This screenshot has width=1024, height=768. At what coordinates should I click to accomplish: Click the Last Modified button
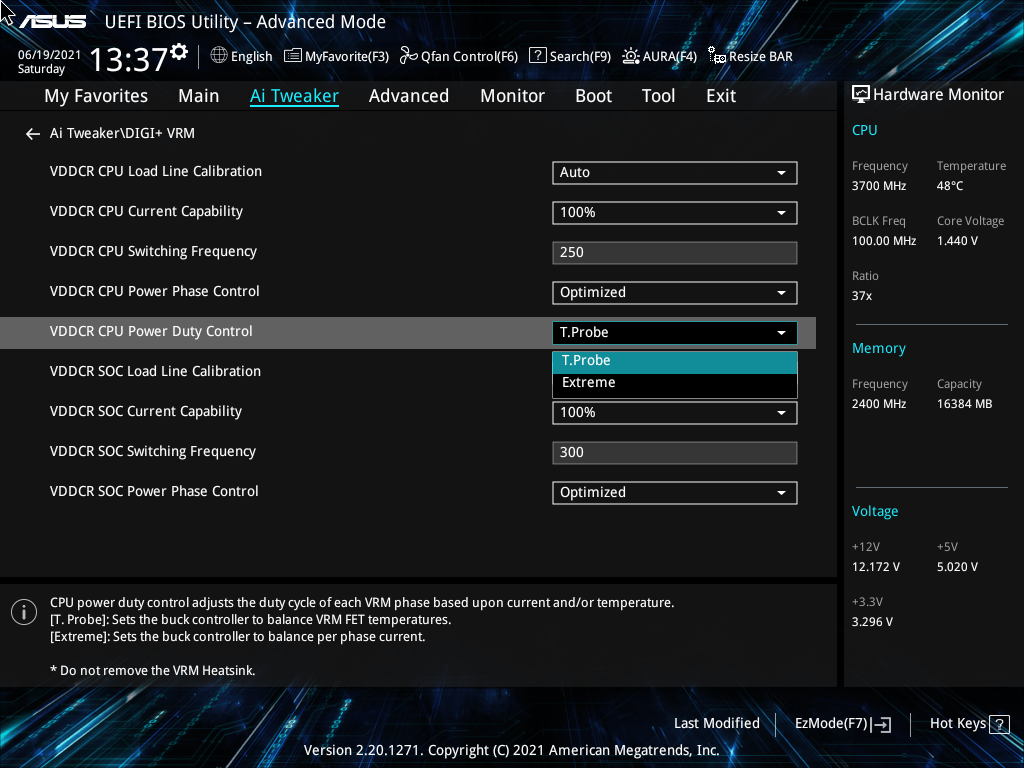pyautogui.click(x=716, y=723)
